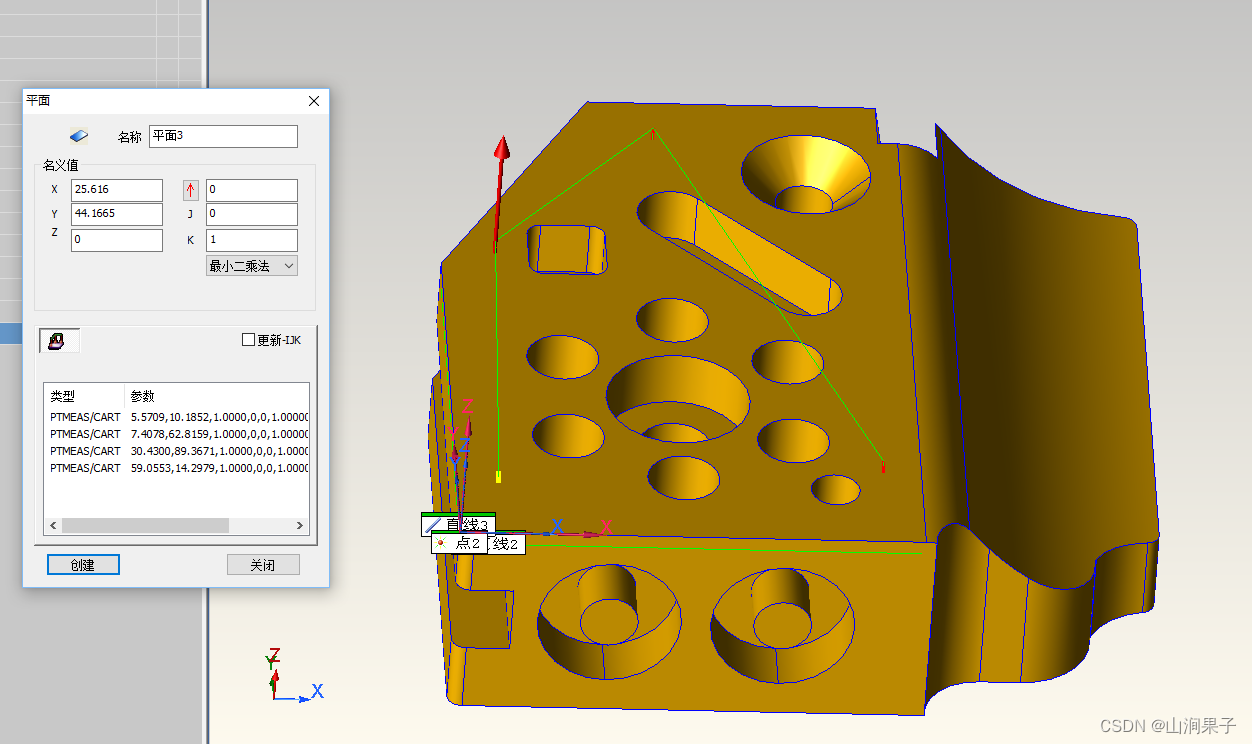Click the J vector field
Screen dimensions: 1252x744
252,214
